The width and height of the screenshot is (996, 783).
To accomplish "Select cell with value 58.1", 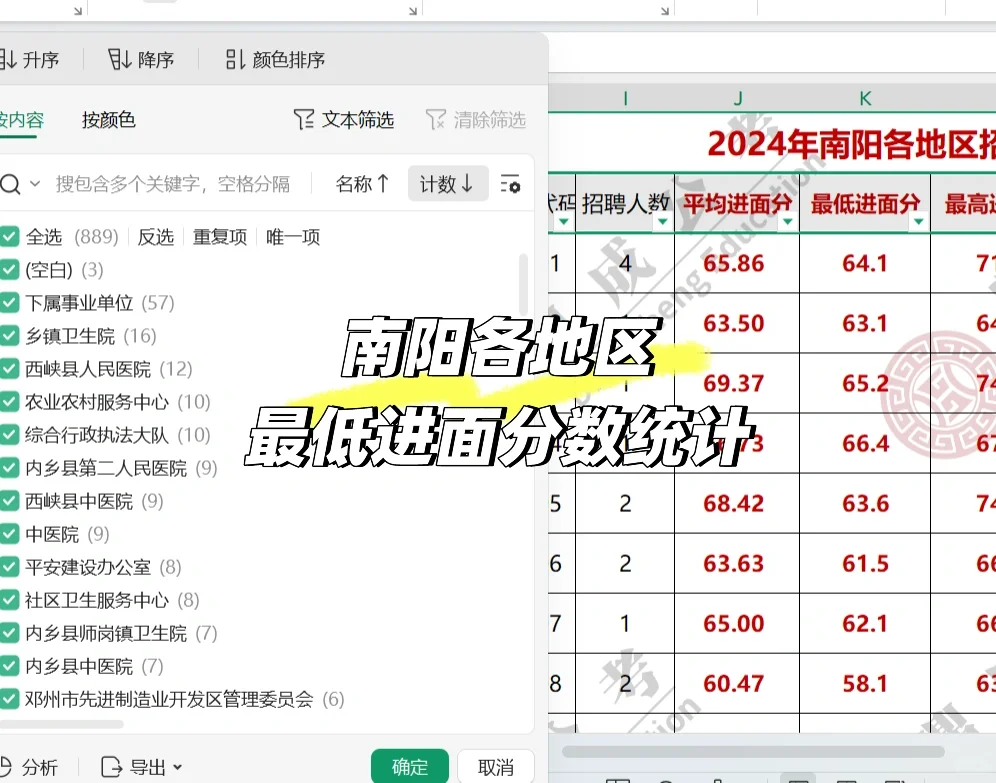I will (865, 683).
